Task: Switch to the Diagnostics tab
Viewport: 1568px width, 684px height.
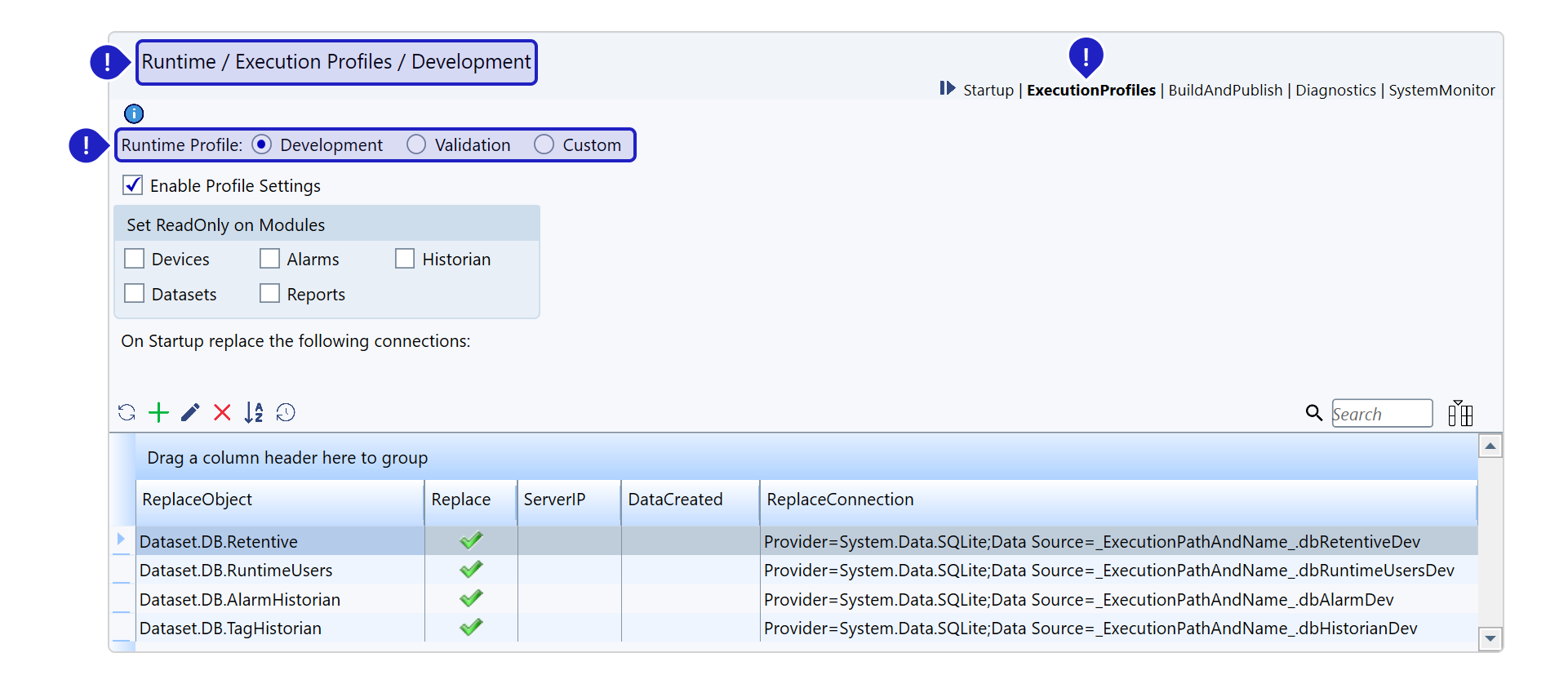Action: [x=1335, y=91]
